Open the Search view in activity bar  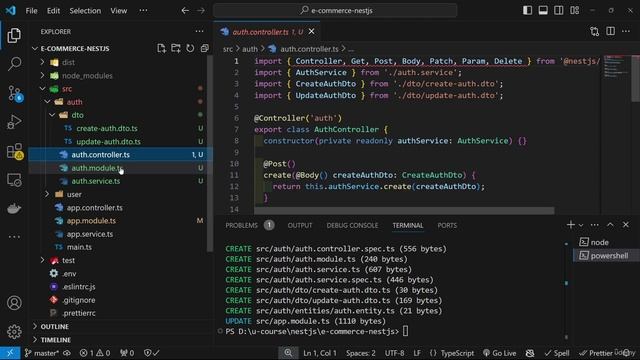click(x=15, y=64)
